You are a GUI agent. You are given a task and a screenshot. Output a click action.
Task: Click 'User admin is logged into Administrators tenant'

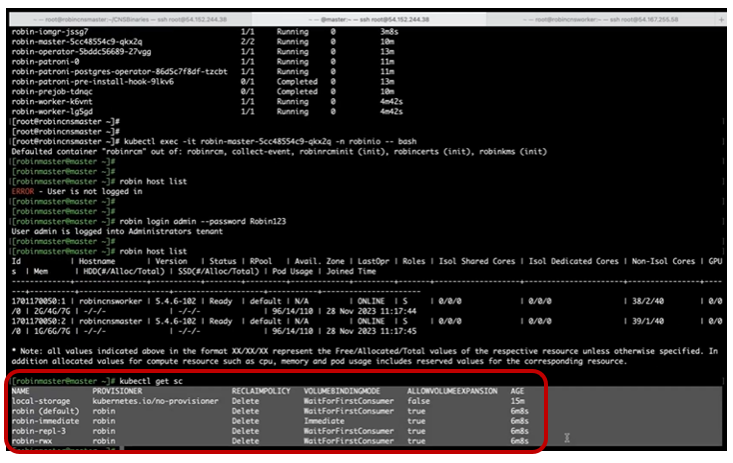(117, 232)
